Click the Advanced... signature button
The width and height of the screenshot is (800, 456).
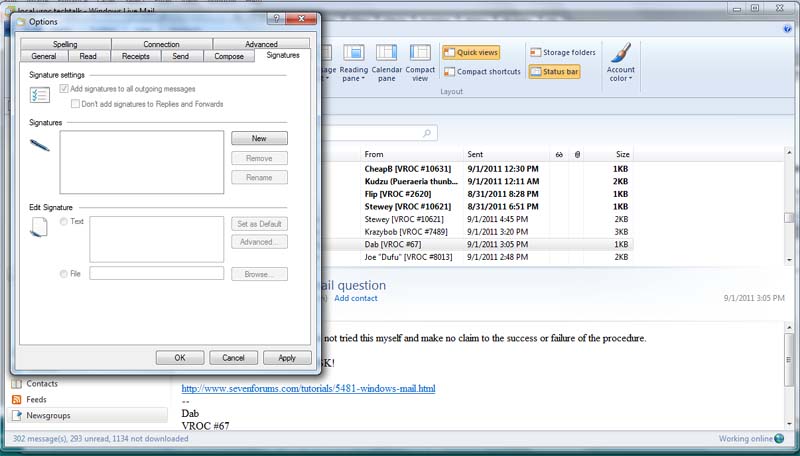[x=259, y=242]
